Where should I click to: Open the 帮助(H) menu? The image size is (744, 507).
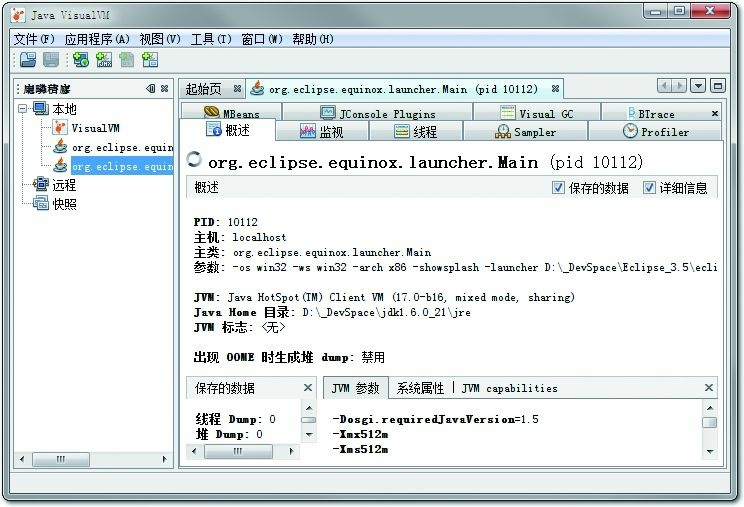313,39
